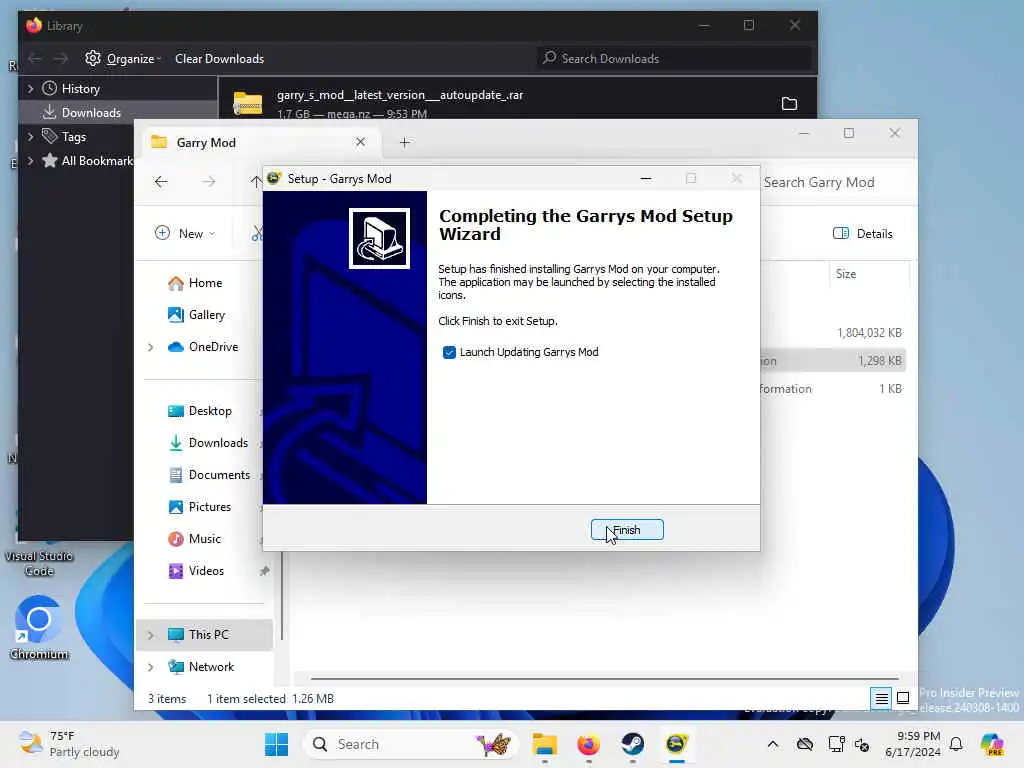Toggle the Details pane in File Explorer
Viewport: 1024px width, 768px height.
tap(862, 233)
